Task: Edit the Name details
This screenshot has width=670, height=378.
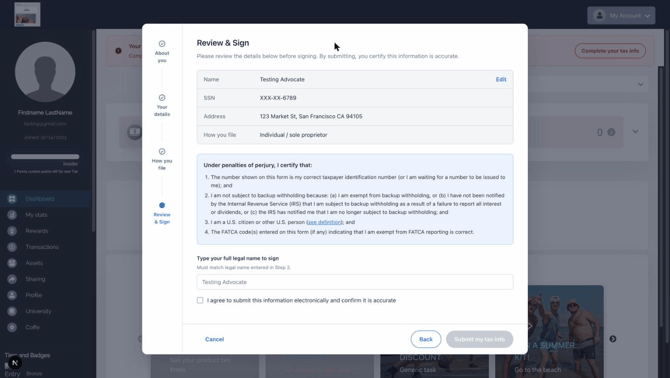Action: pos(501,79)
